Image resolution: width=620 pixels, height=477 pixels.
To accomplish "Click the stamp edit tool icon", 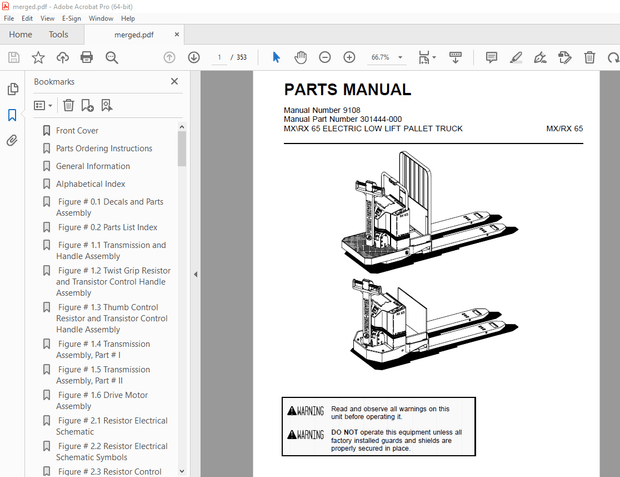I will click(565, 58).
